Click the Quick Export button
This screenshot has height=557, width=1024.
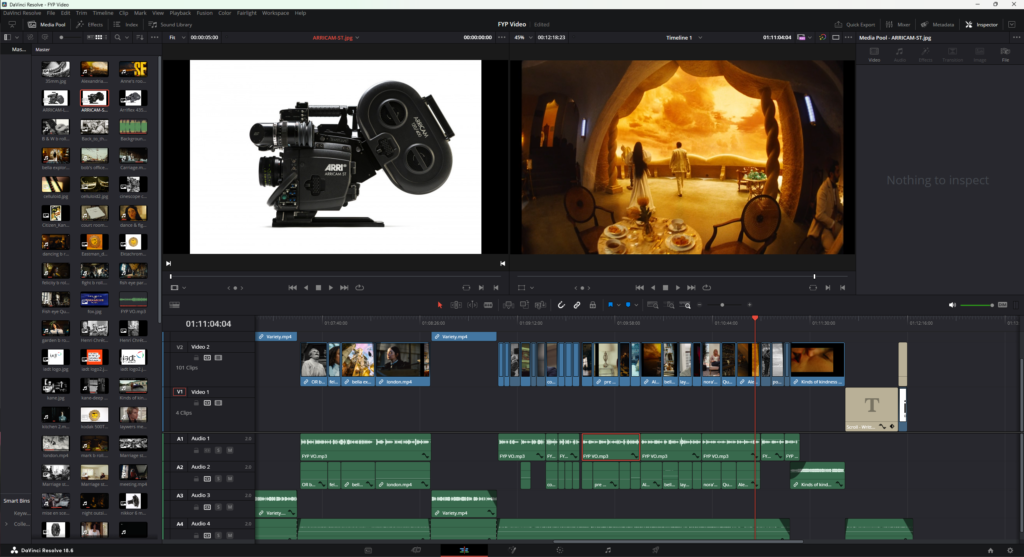(x=858, y=24)
